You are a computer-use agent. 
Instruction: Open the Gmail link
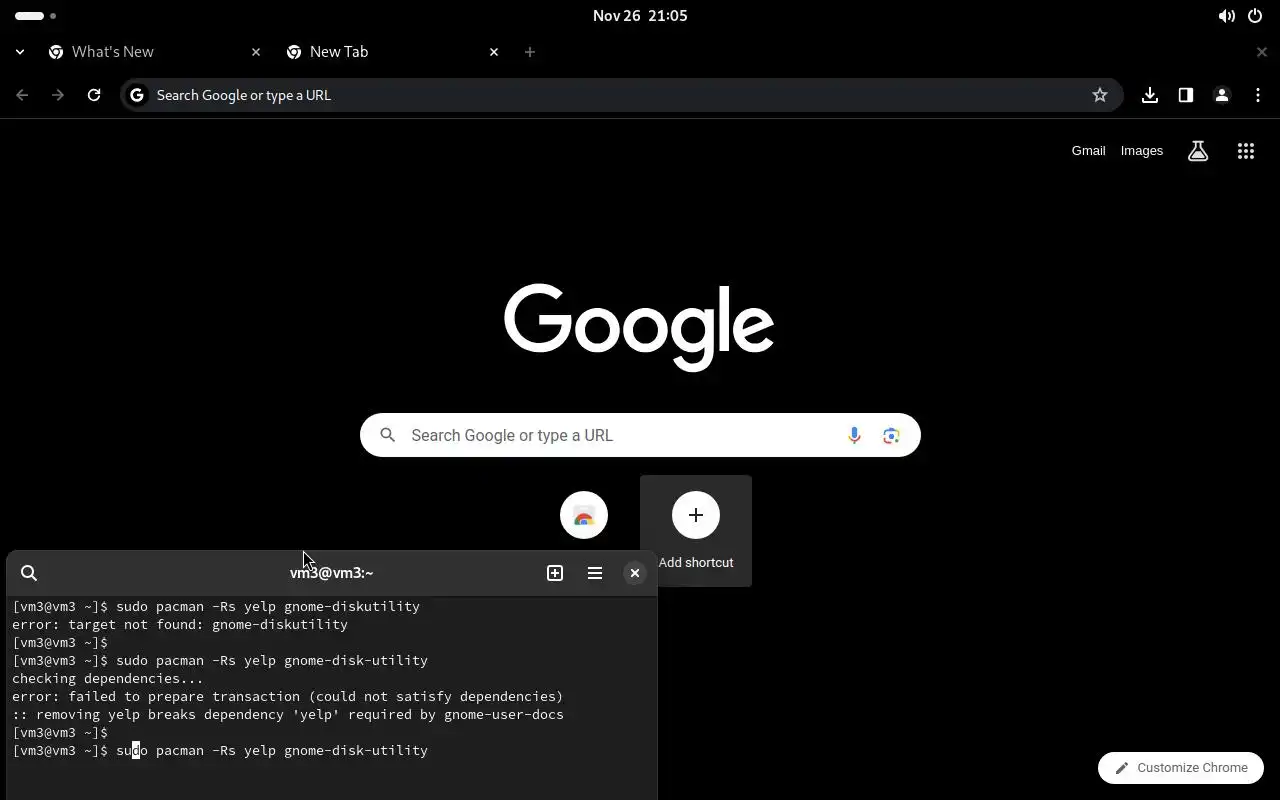click(1088, 151)
